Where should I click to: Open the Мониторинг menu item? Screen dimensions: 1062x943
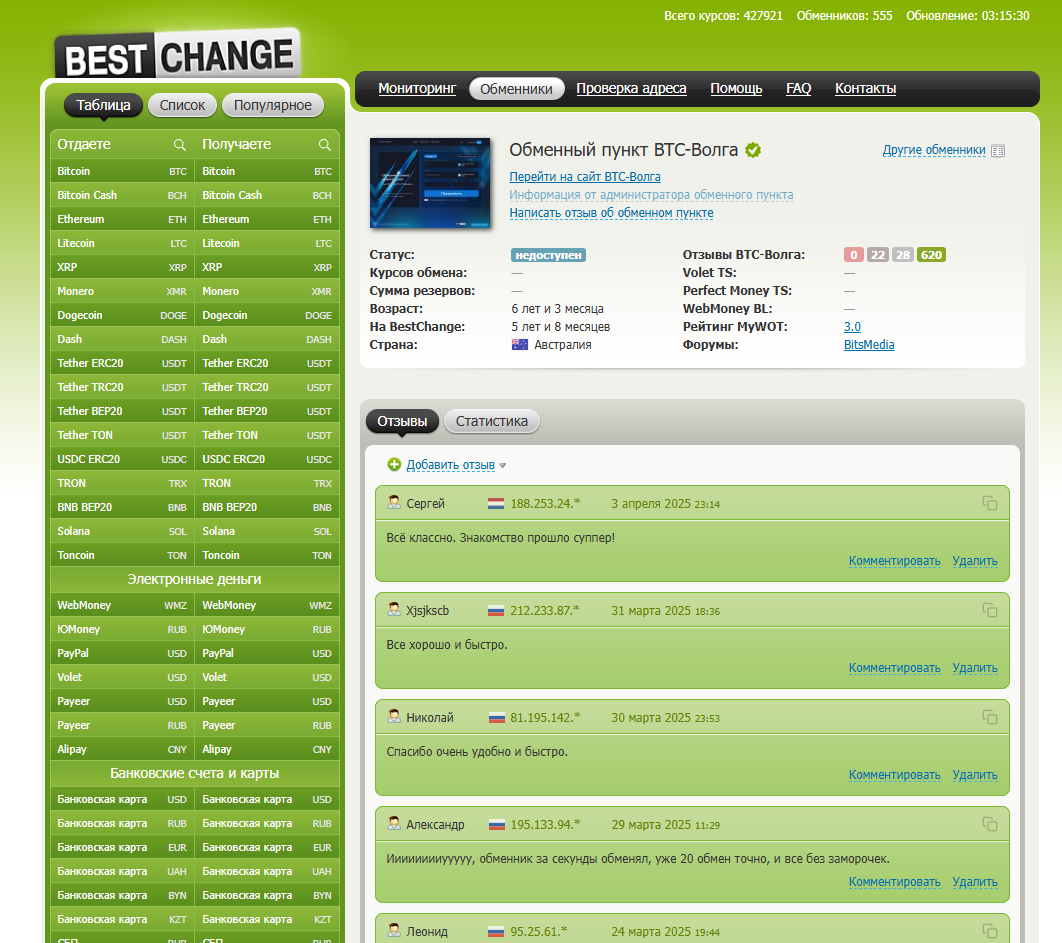[417, 88]
